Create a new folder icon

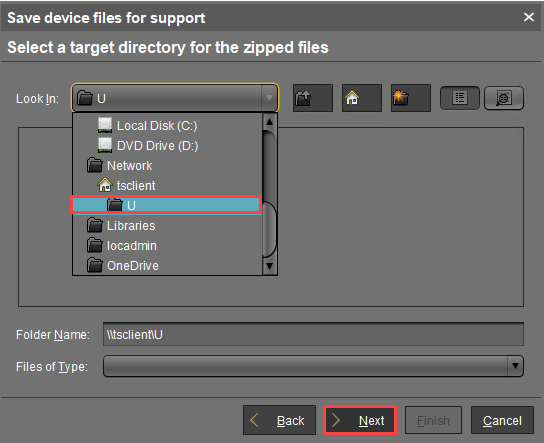point(410,98)
